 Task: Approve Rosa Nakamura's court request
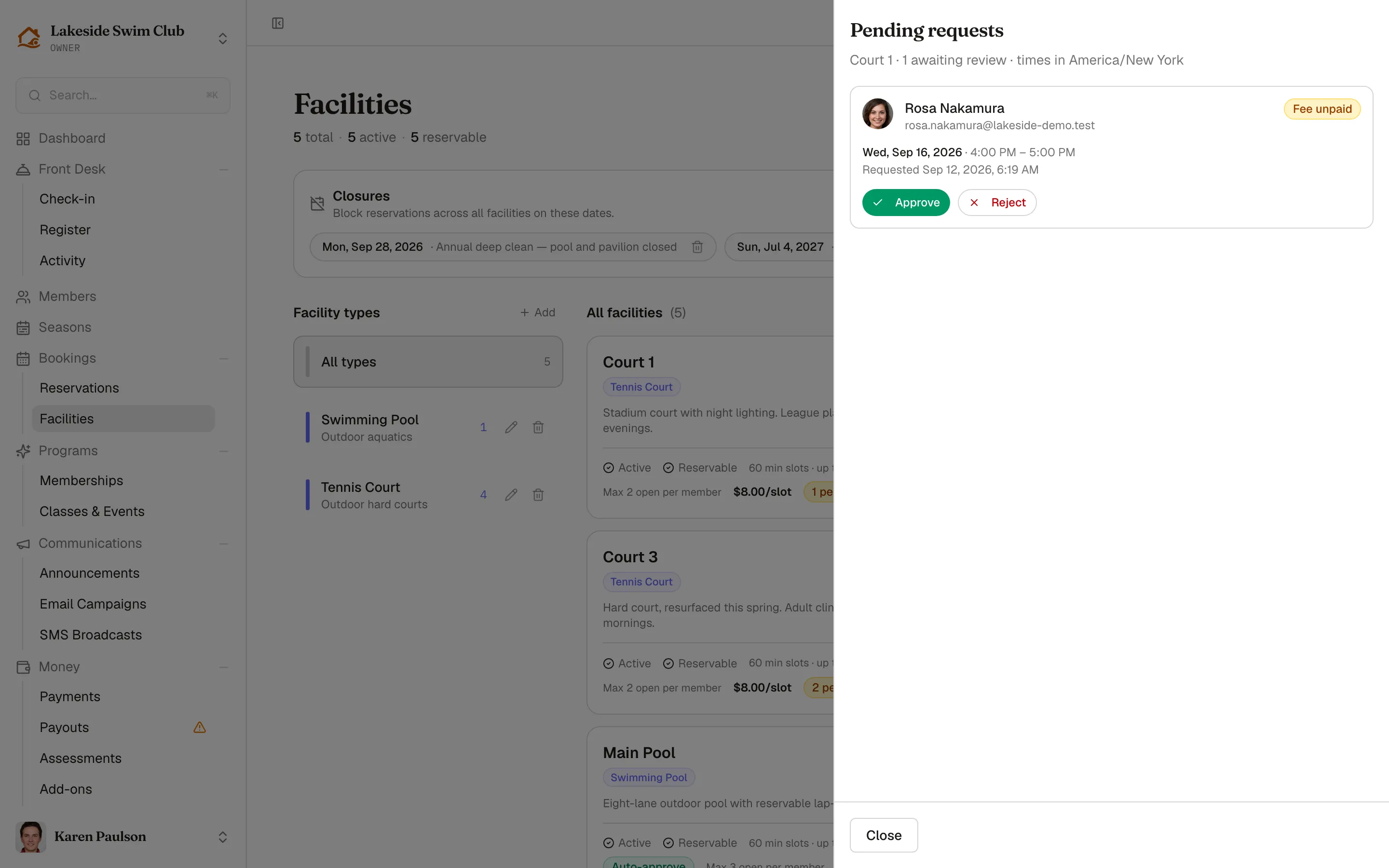point(906,202)
